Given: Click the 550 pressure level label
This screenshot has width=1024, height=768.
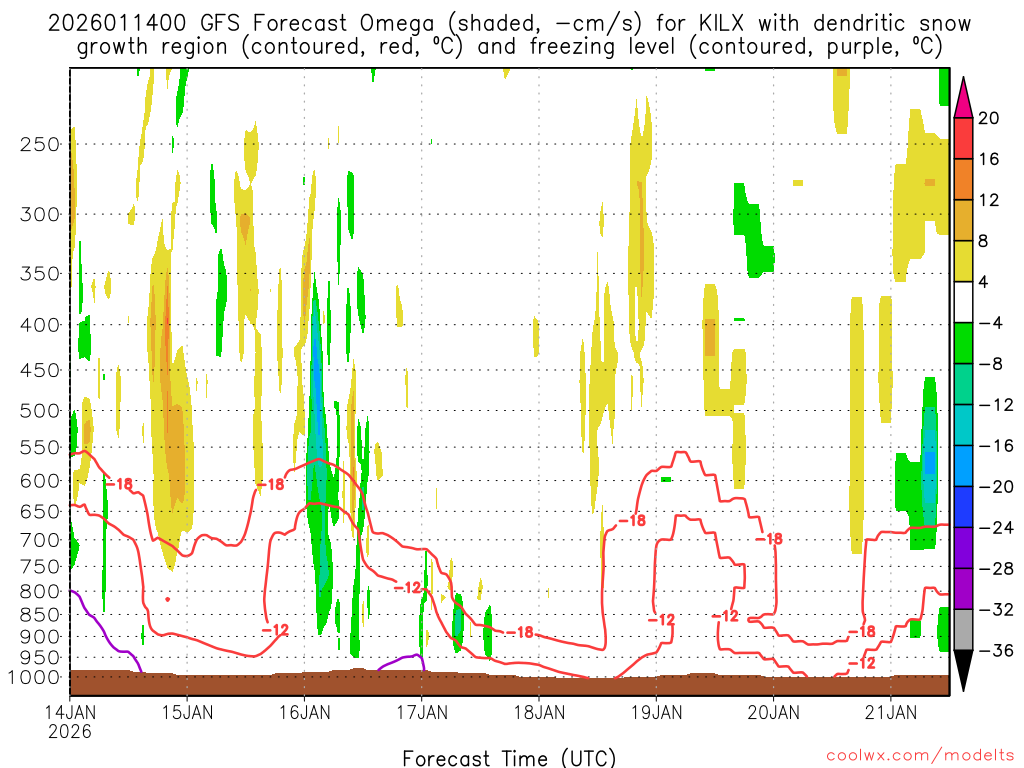Looking at the screenshot, I should 40,447.
